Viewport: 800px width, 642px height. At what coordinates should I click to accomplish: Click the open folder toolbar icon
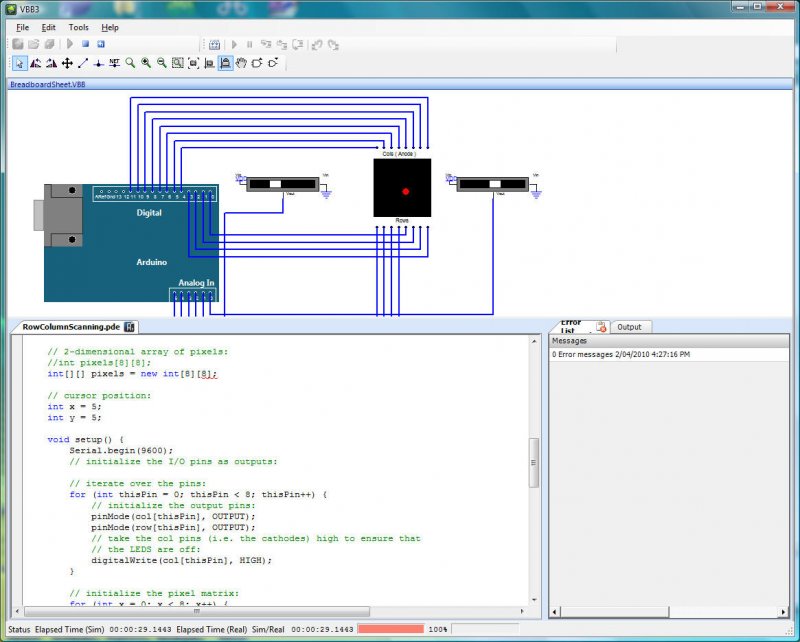pos(34,44)
